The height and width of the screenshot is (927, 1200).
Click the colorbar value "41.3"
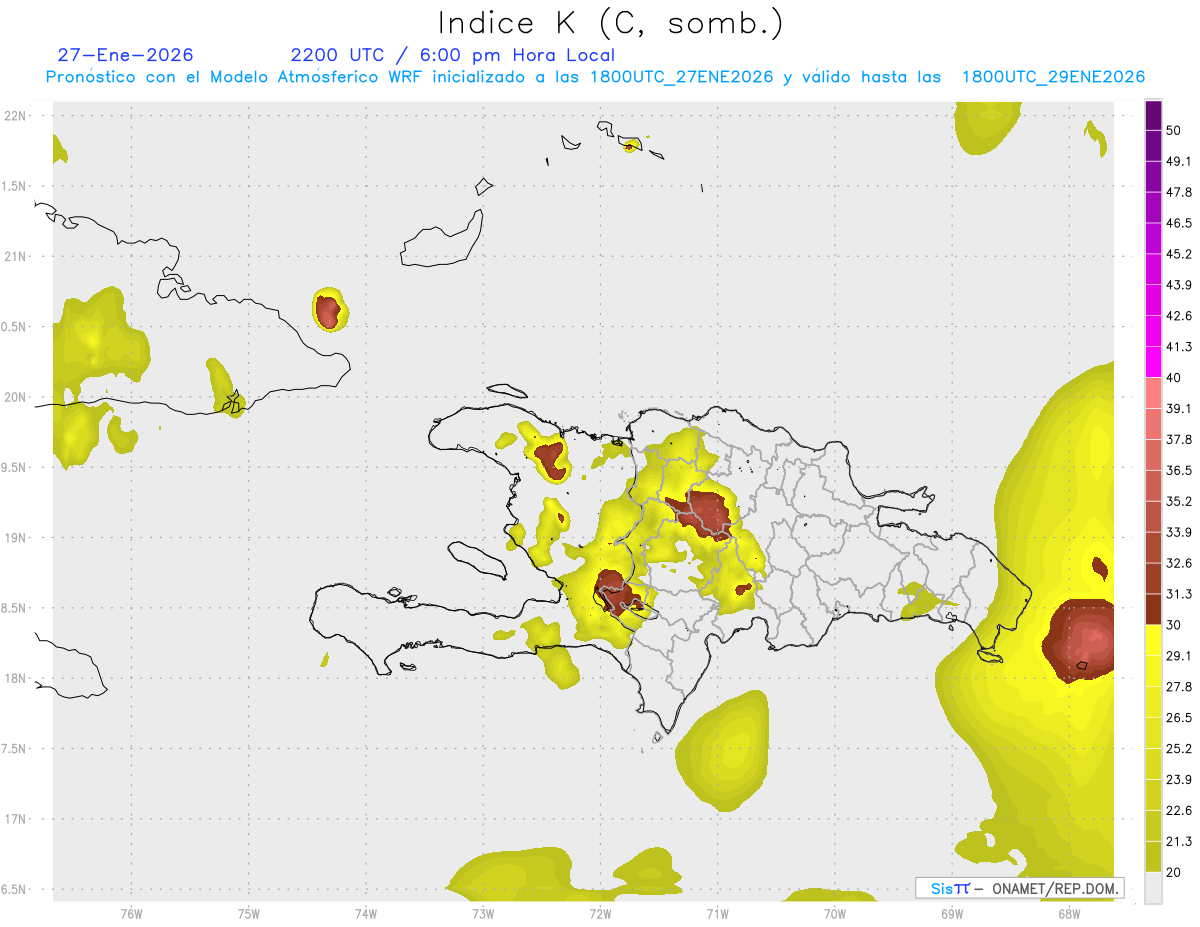(x=1178, y=347)
